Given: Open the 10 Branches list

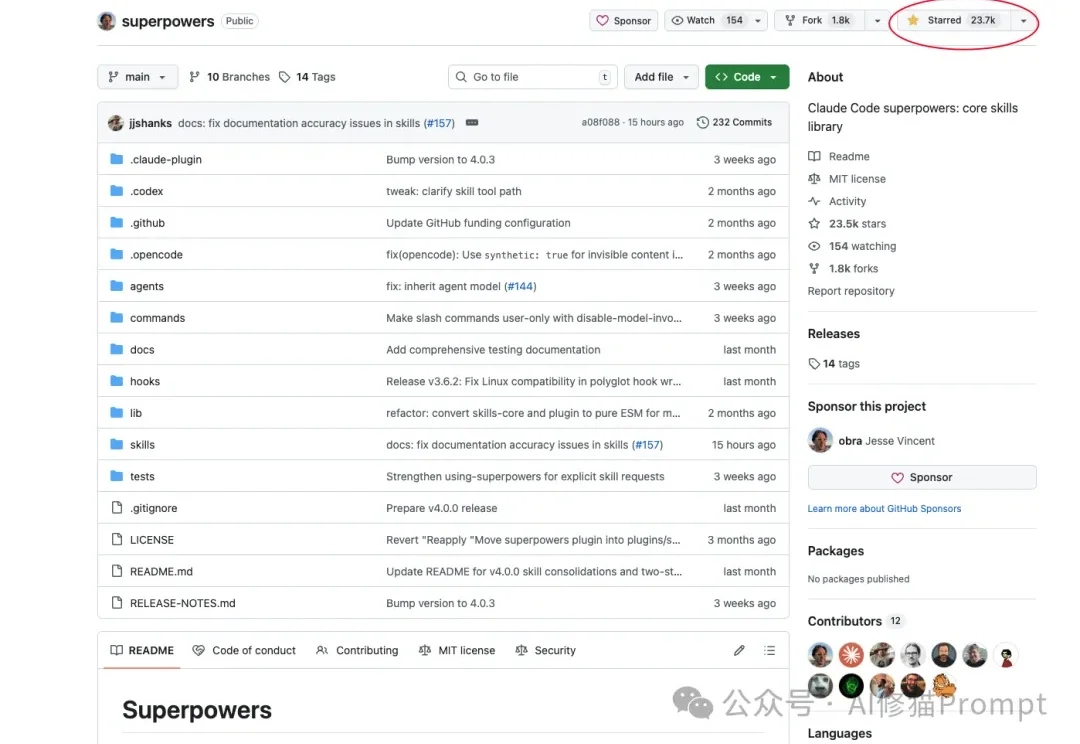Looking at the screenshot, I should (x=229, y=77).
